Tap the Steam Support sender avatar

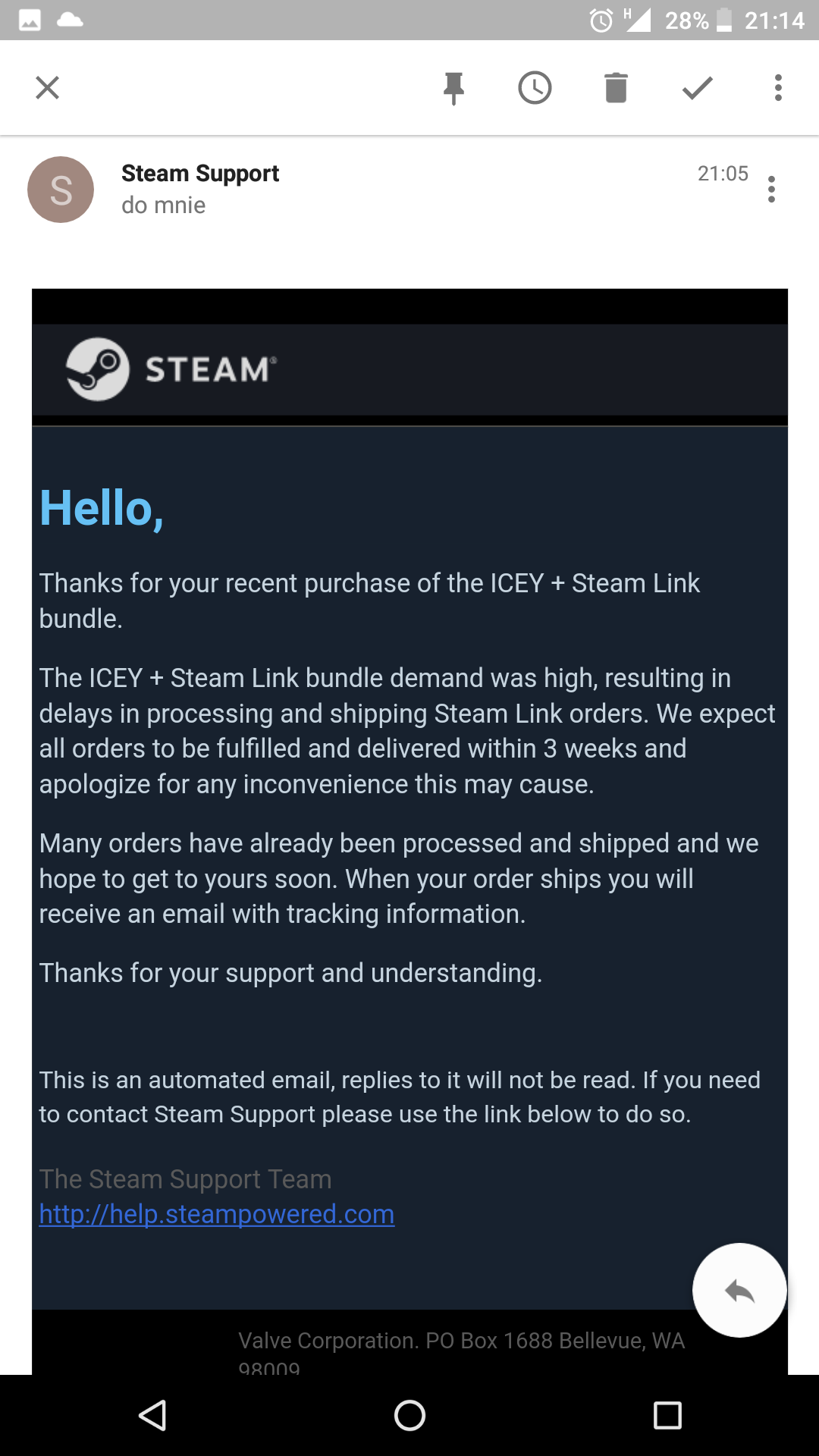click(61, 190)
